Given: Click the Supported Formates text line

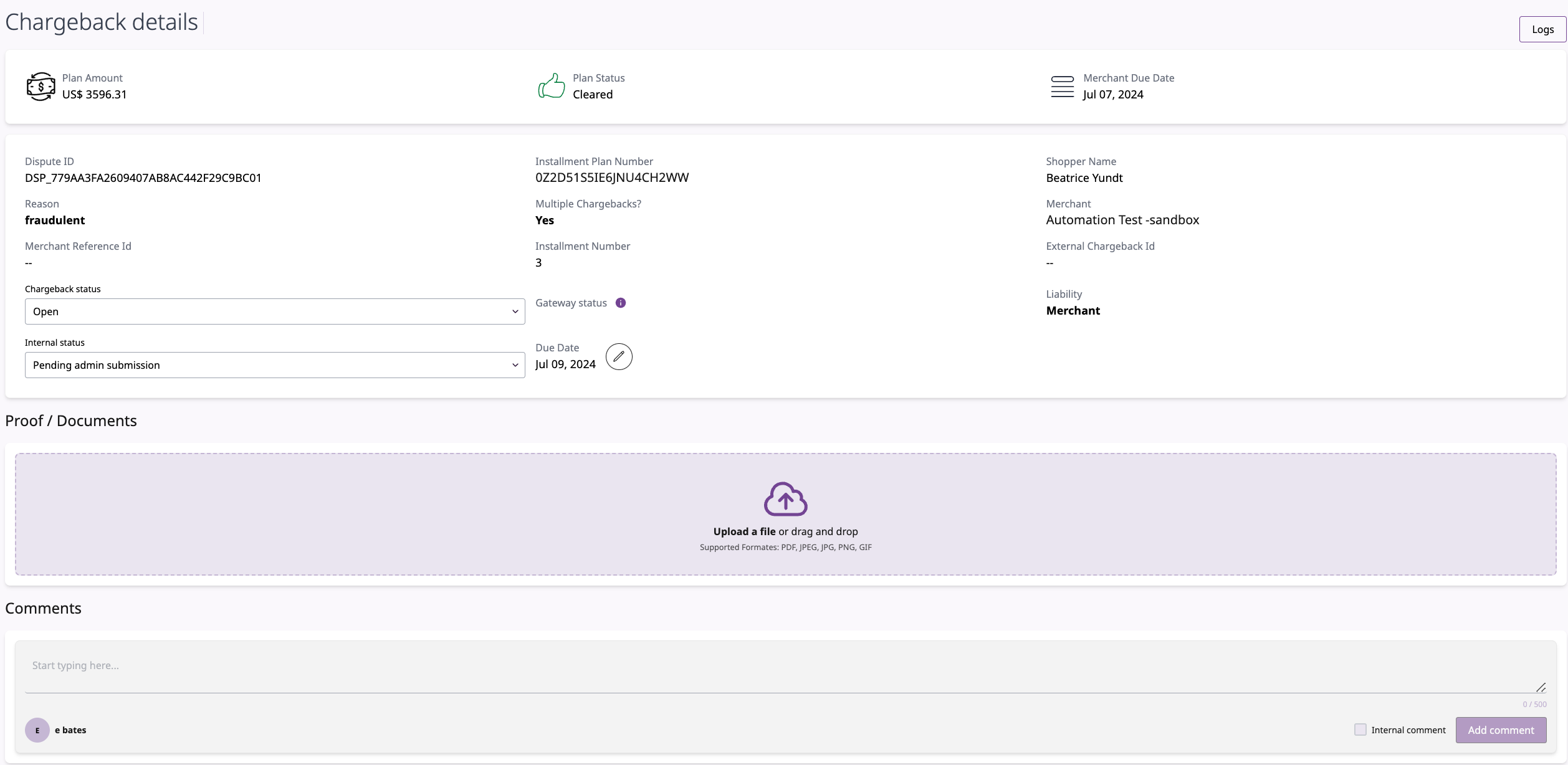Looking at the screenshot, I should 785,548.
